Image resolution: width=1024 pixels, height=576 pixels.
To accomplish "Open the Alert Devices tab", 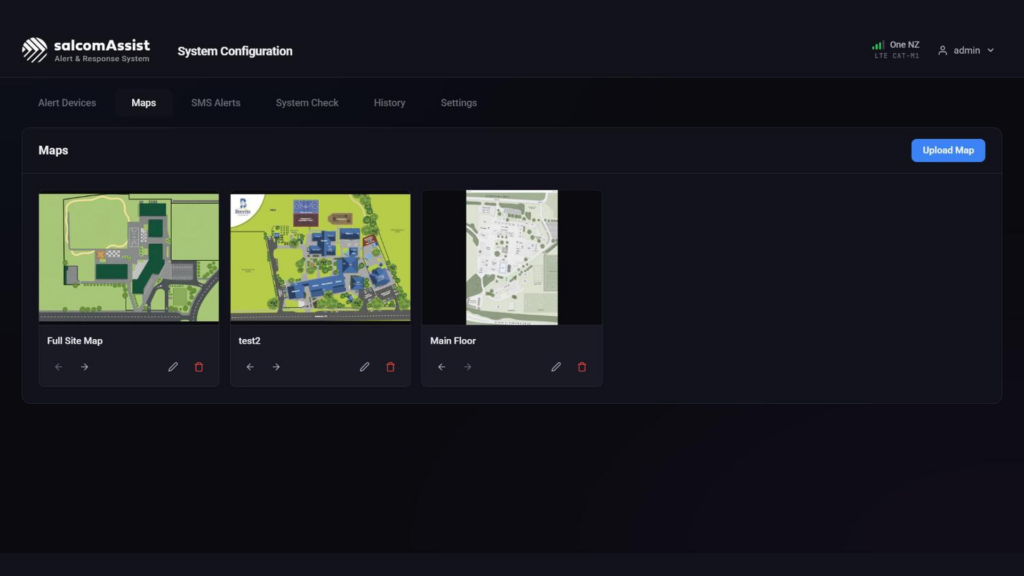I will pos(67,103).
